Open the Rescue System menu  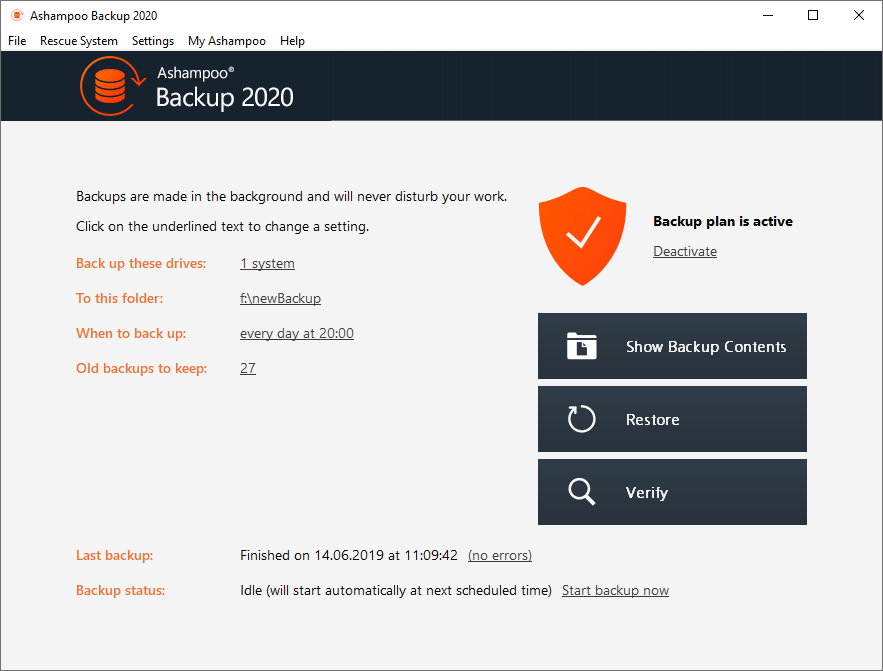click(79, 41)
